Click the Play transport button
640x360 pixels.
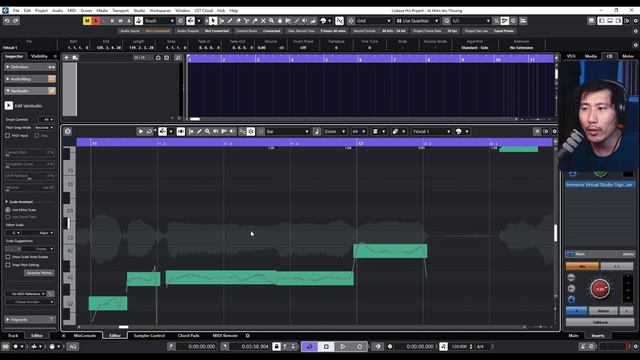click(x=343, y=347)
